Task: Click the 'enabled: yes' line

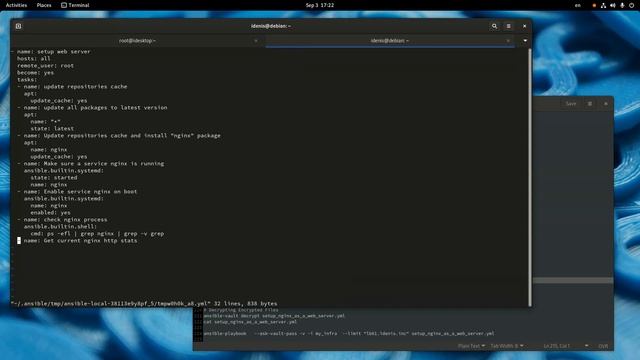Action: (x=50, y=213)
